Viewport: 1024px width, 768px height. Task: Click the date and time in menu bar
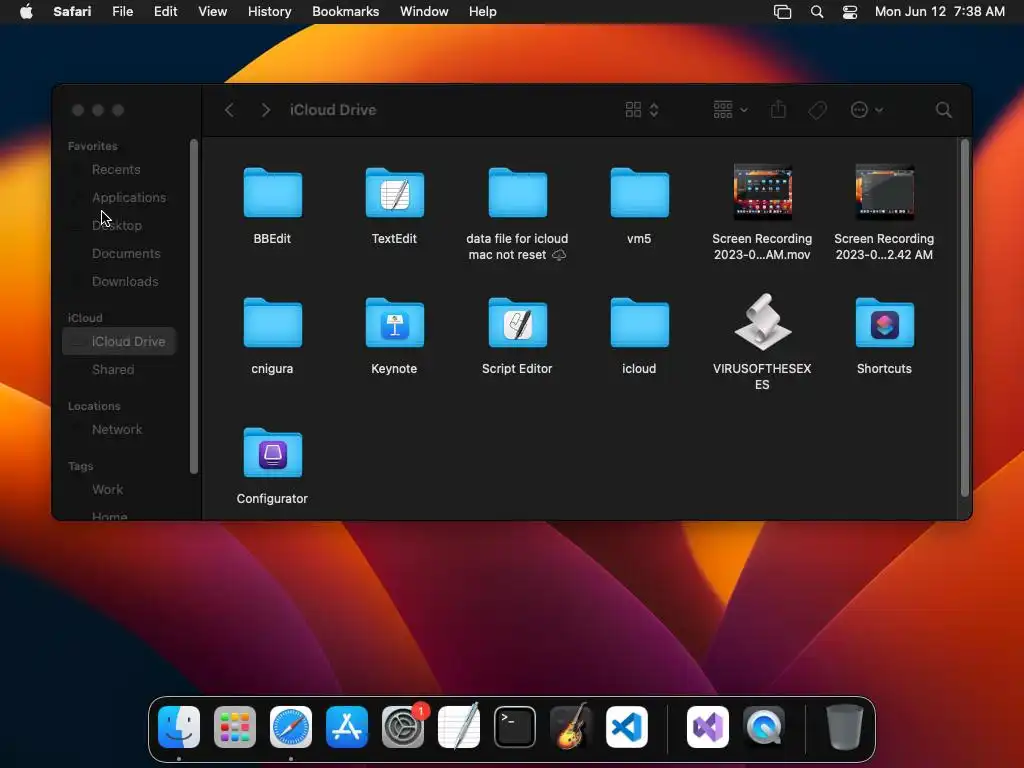coord(939,12)
